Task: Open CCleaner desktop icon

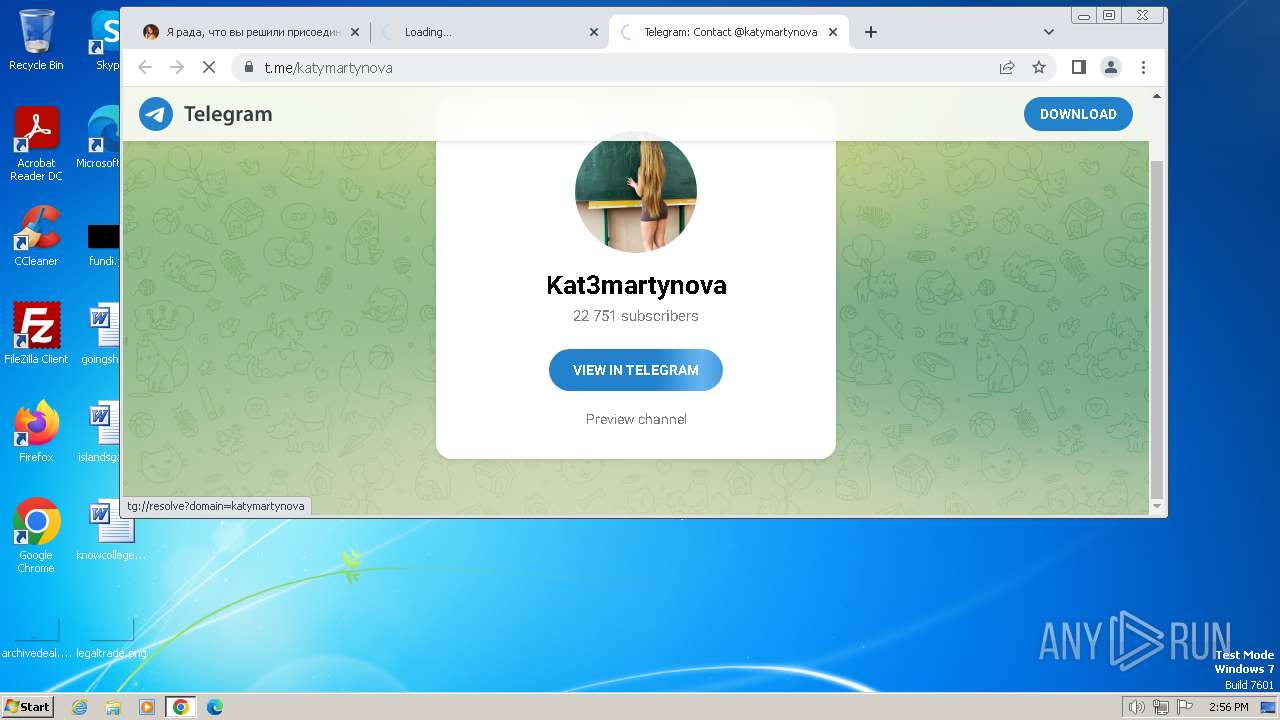Action: pyautogui.click(x=36, y=236)
